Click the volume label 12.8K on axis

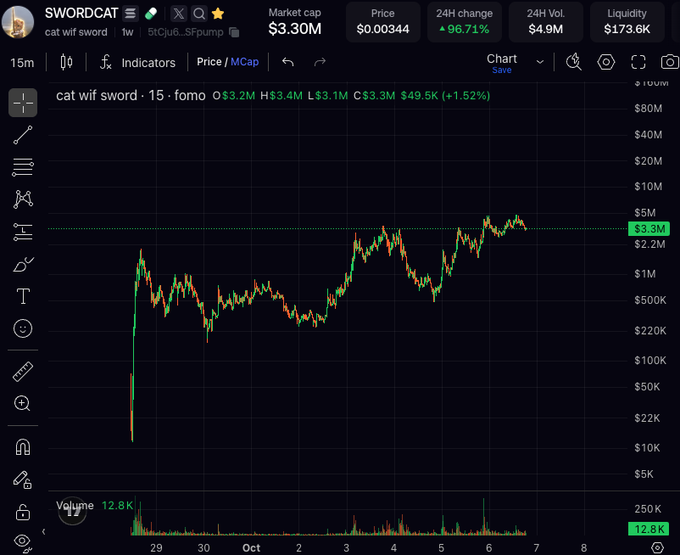coord(649,529)
